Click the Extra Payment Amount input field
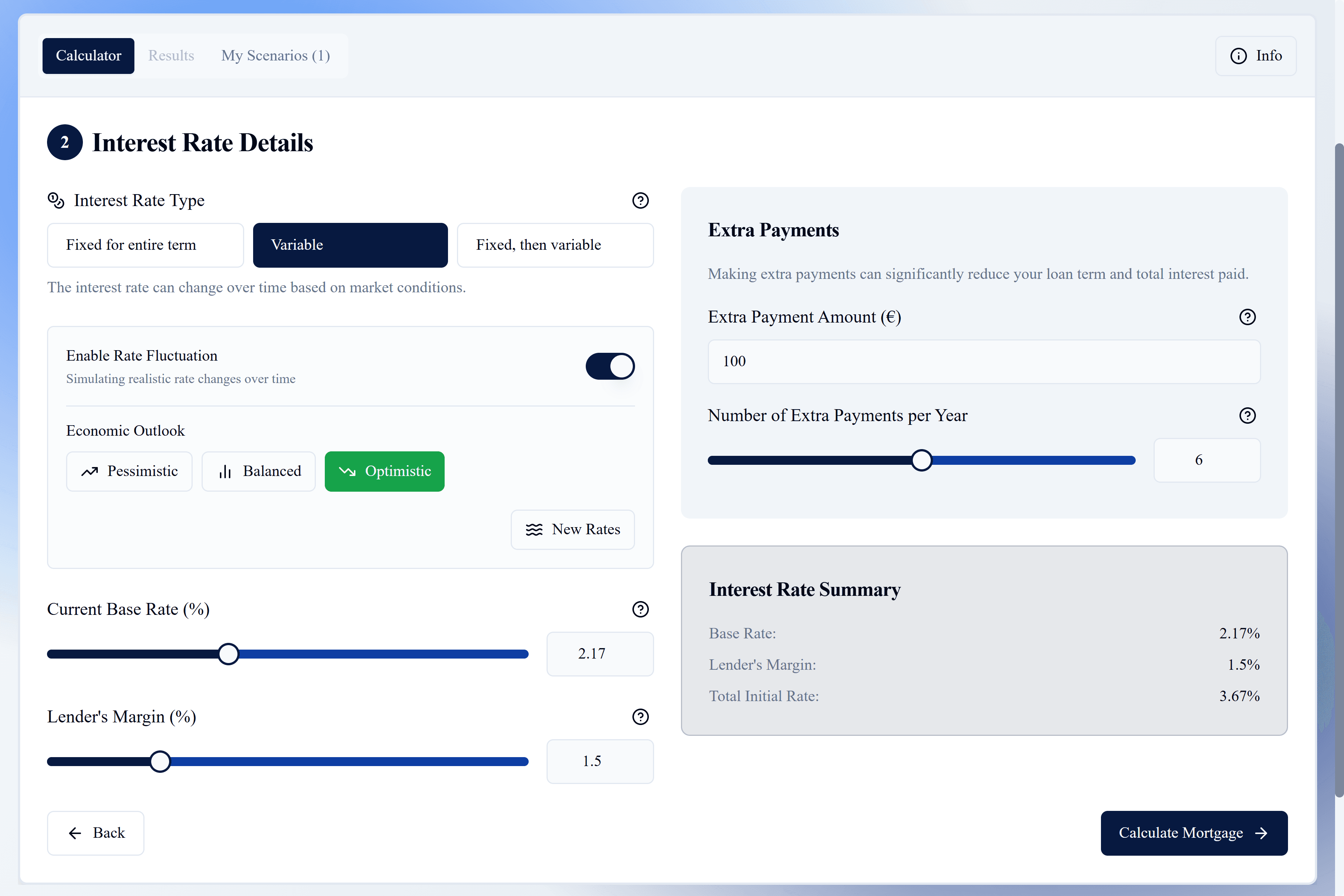The height and width of the screenshot is (896, 1344). pos(983,362)
